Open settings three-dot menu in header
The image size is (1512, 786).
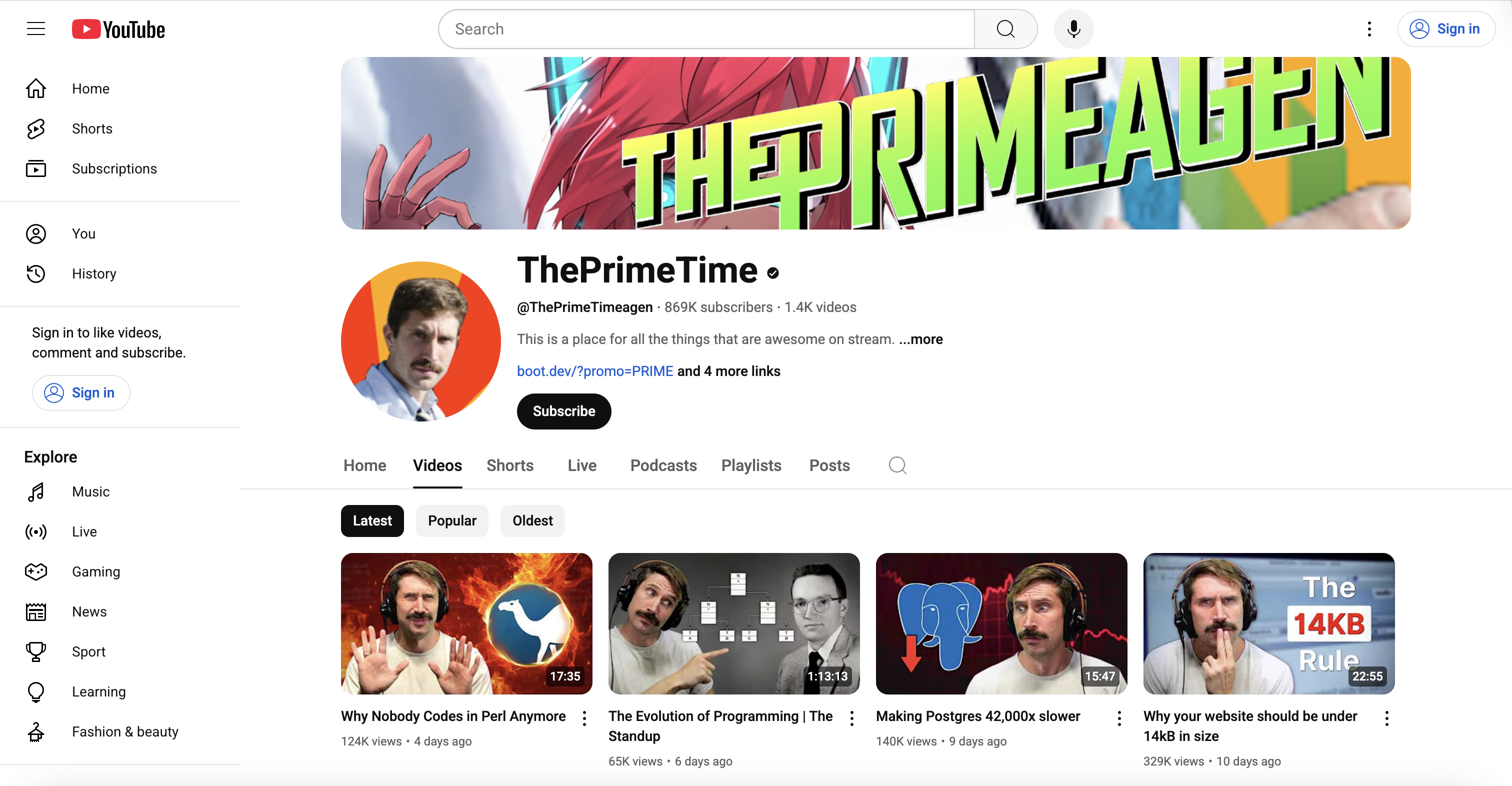(1369, 29)
